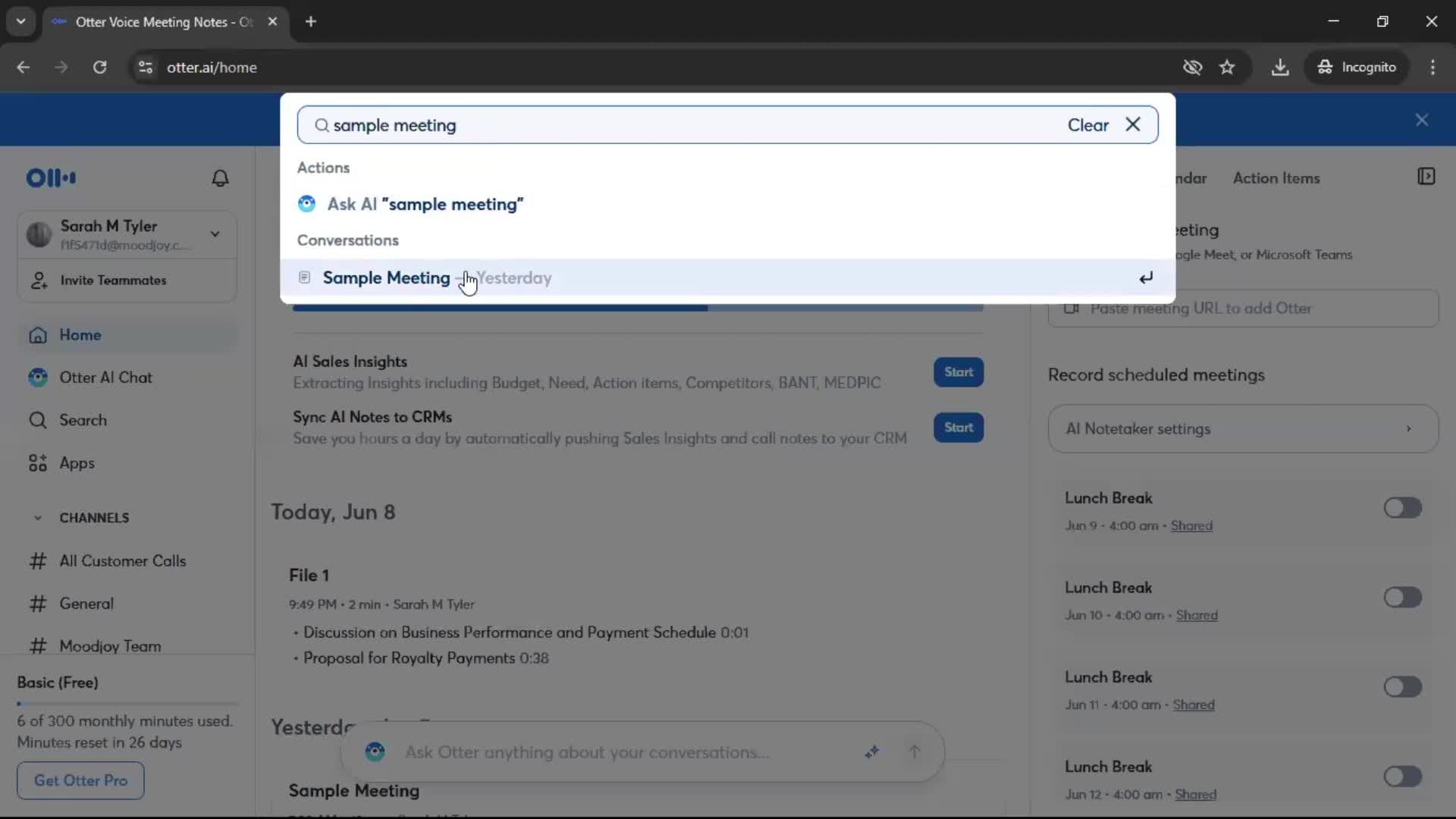Click the monthly minutes usage bar
The image size is (1456, 819).
tap(127, 704)
